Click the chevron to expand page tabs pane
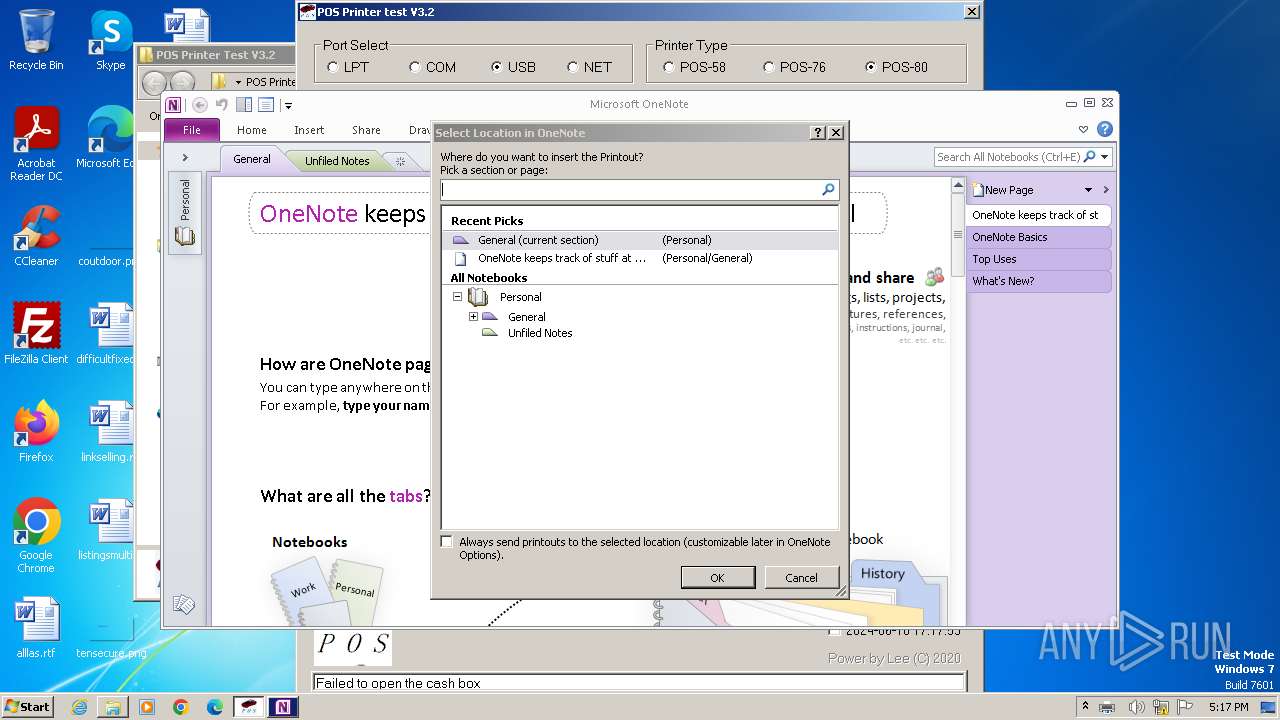The height and width of the screenshot is (720, 1280). [1106, 190]
